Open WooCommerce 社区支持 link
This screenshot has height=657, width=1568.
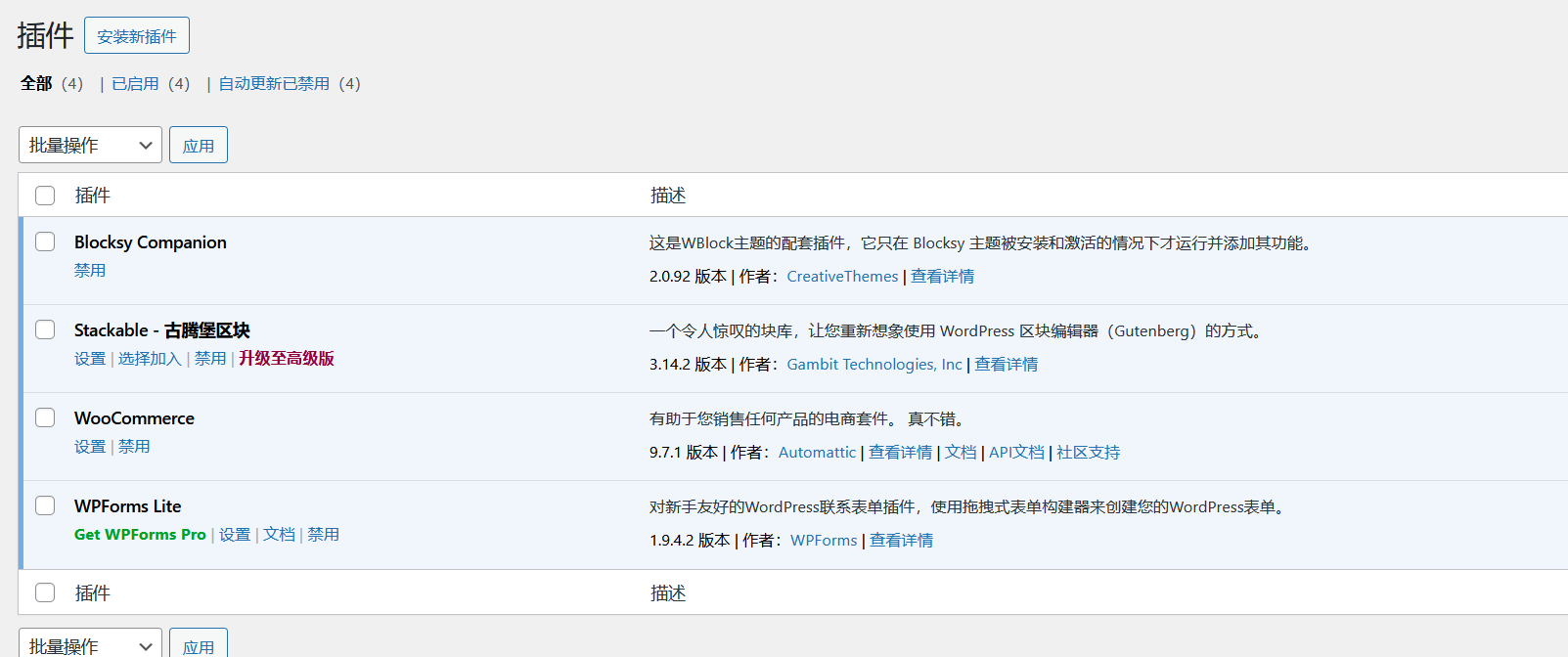click(1089, 453)
